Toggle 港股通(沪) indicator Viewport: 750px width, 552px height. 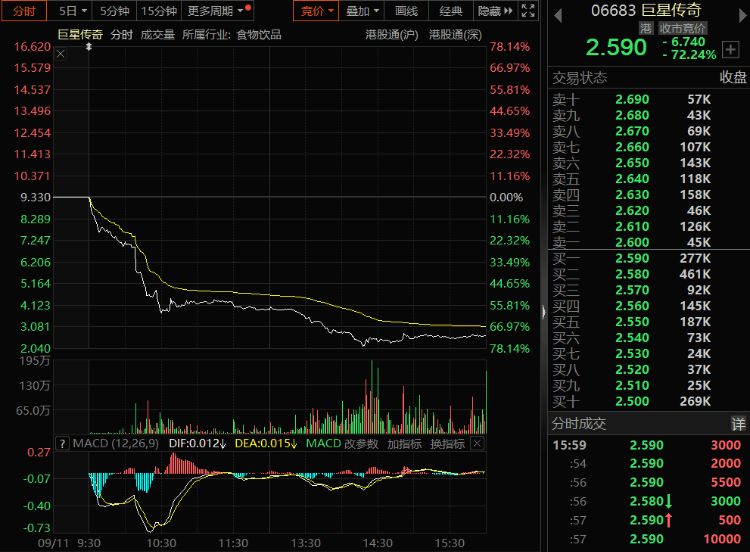392,34
